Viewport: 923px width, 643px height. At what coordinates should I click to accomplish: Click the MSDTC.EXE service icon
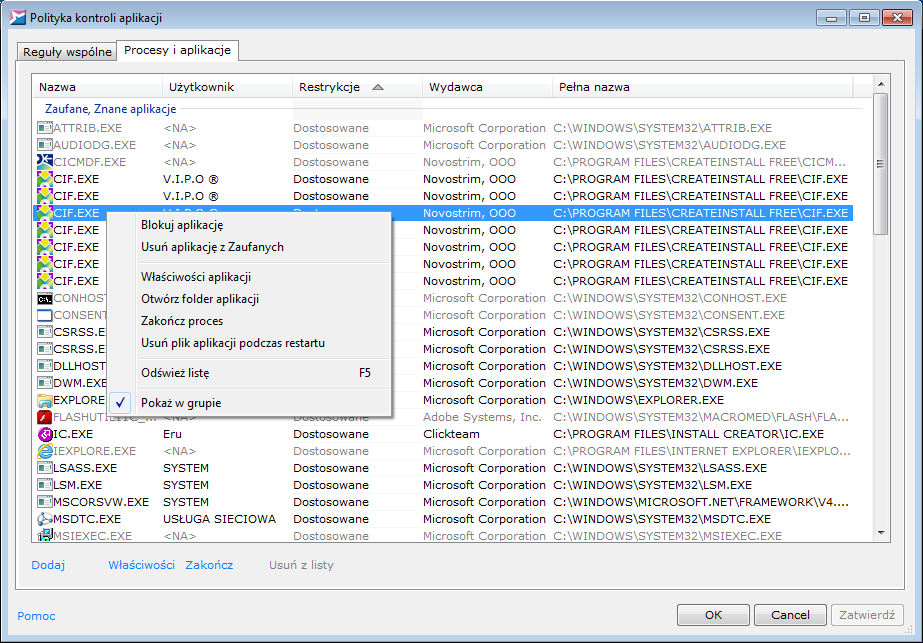pyautogui.click(x=45, y=519)
